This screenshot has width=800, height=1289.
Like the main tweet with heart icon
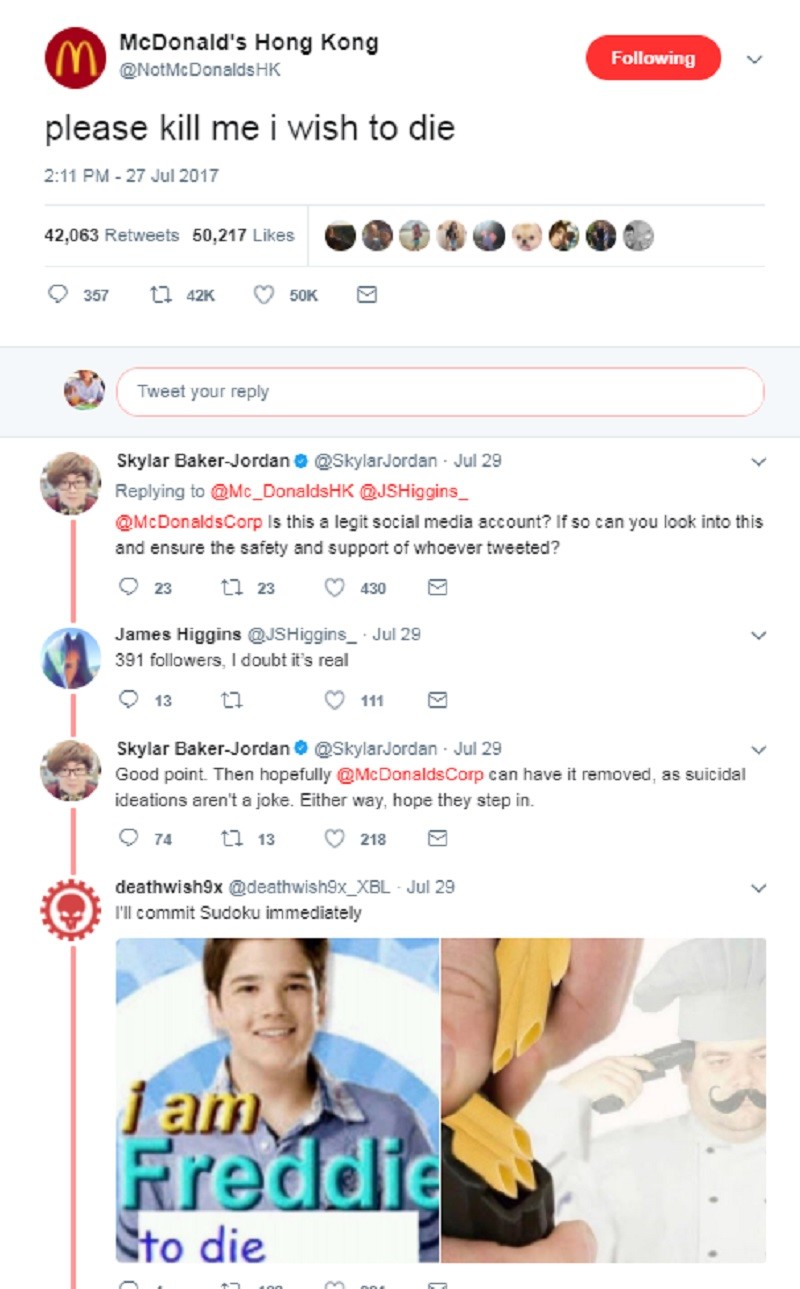coord(264,295)
